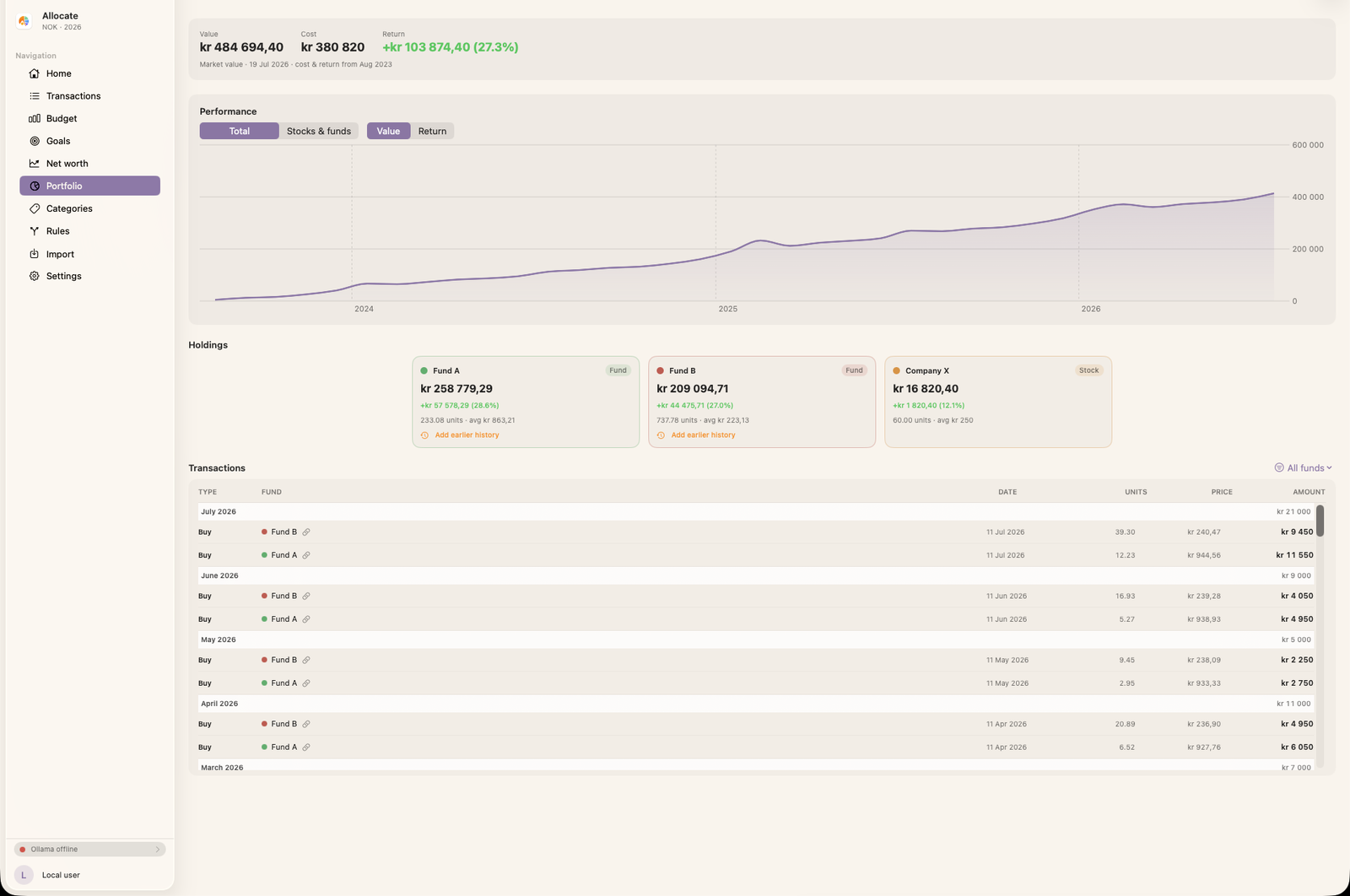
Task: Click the history clock icon on Fund A card
Action: (424, 435)
